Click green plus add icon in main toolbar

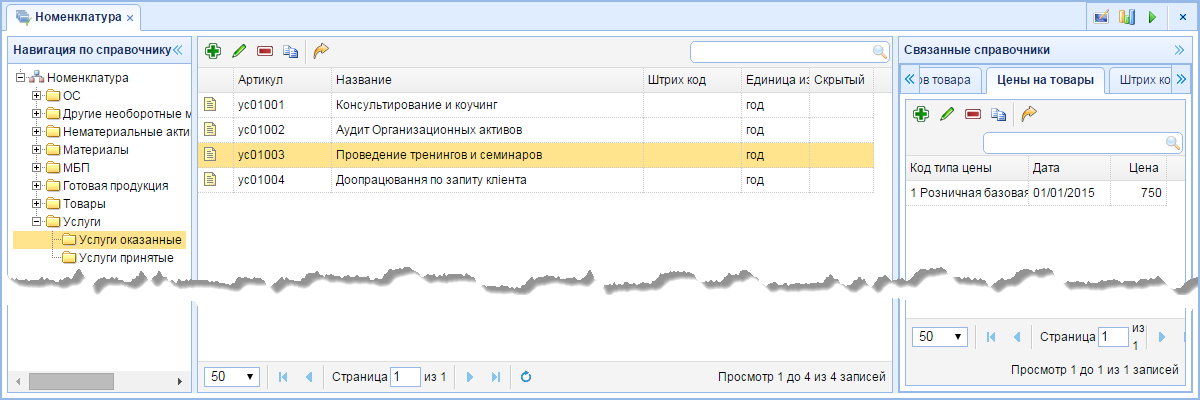coord(212,51)
